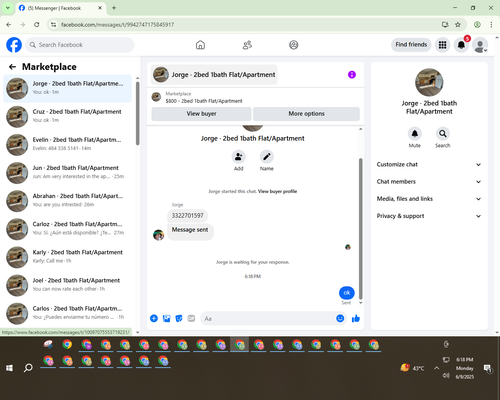Viewport: 500px width, 400px height.
Task: Open the Home feed icon
Action: pyautogui.click(x=200, y=45)
